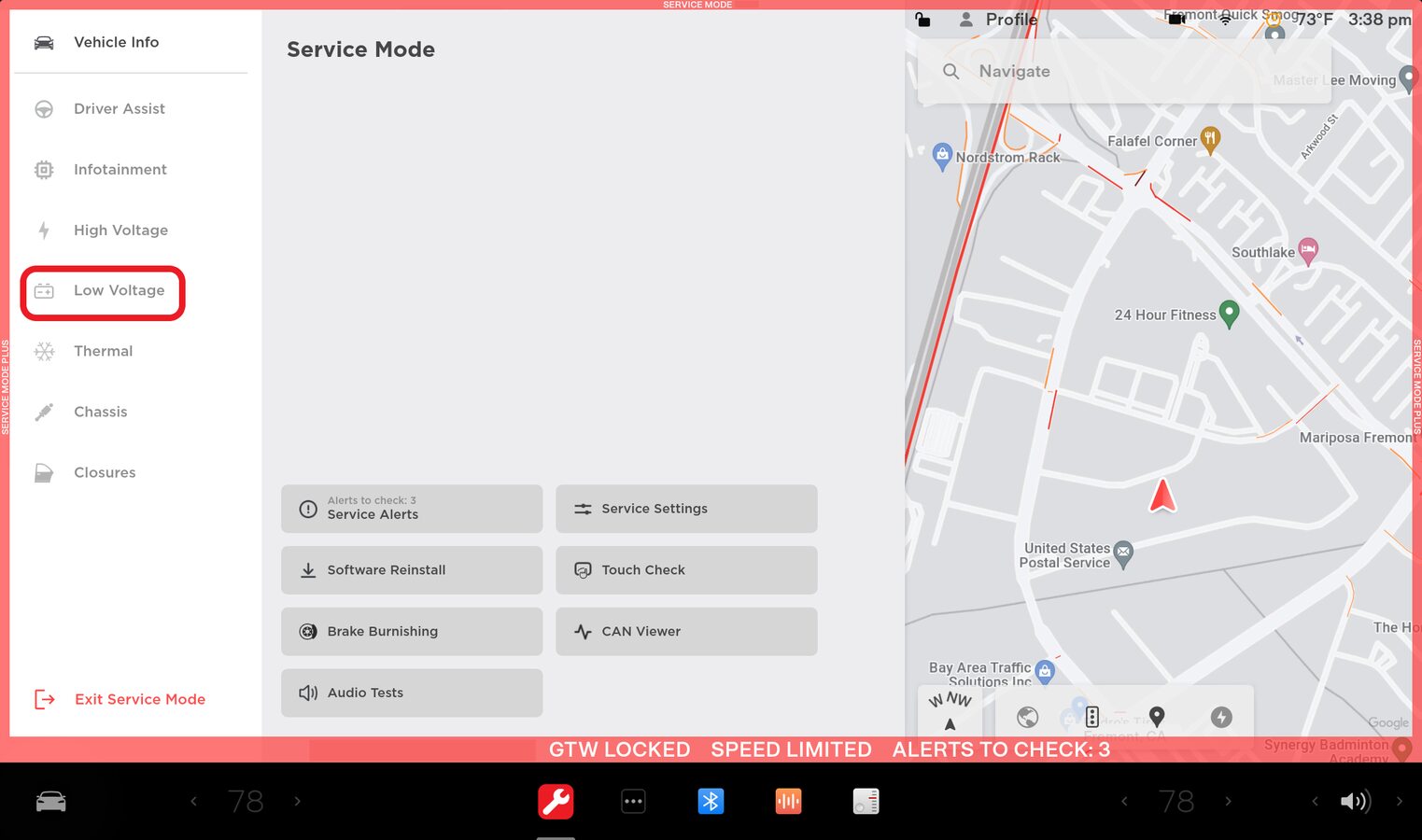Open the Profile dropdown
This screenshot has width=1422, height=840.
coord(999,20)
